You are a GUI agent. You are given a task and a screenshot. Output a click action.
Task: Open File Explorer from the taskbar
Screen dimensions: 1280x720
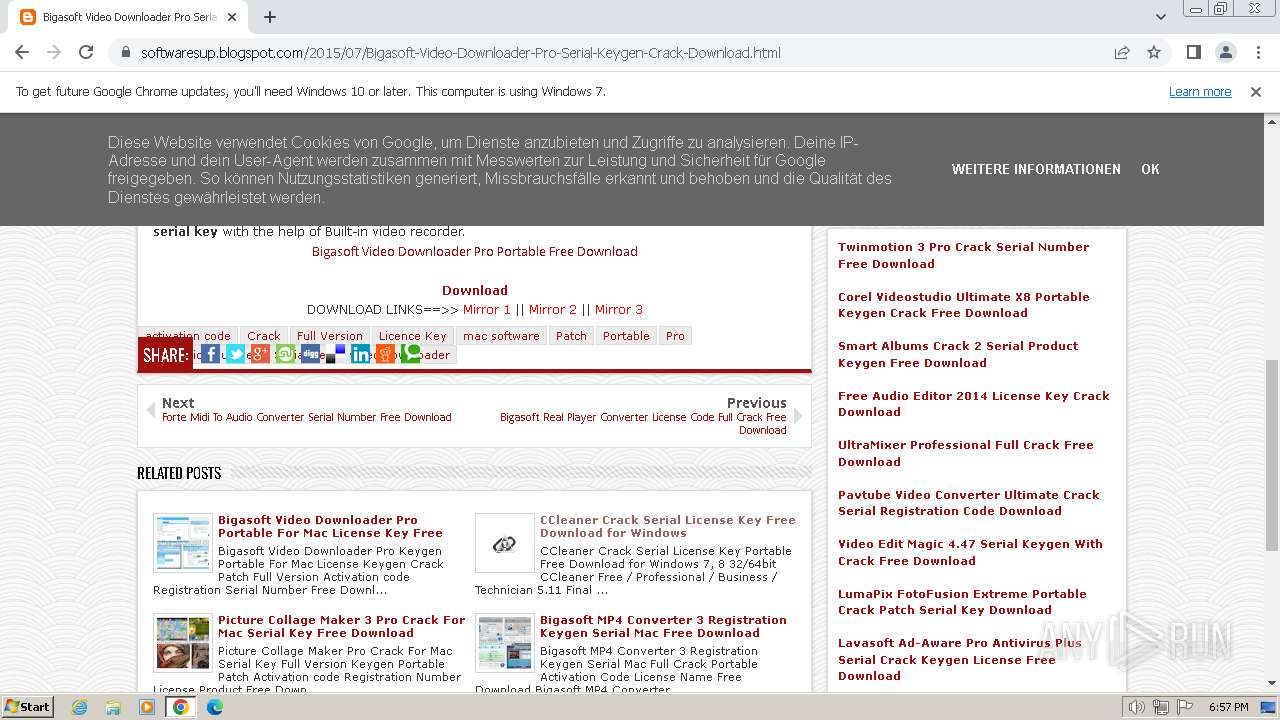point(113,707)
